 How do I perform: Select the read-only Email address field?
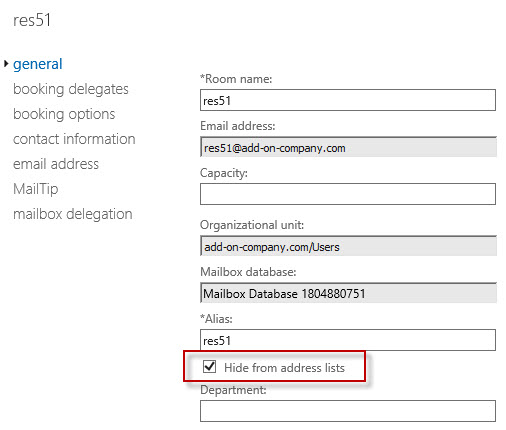tap(348, 147)
